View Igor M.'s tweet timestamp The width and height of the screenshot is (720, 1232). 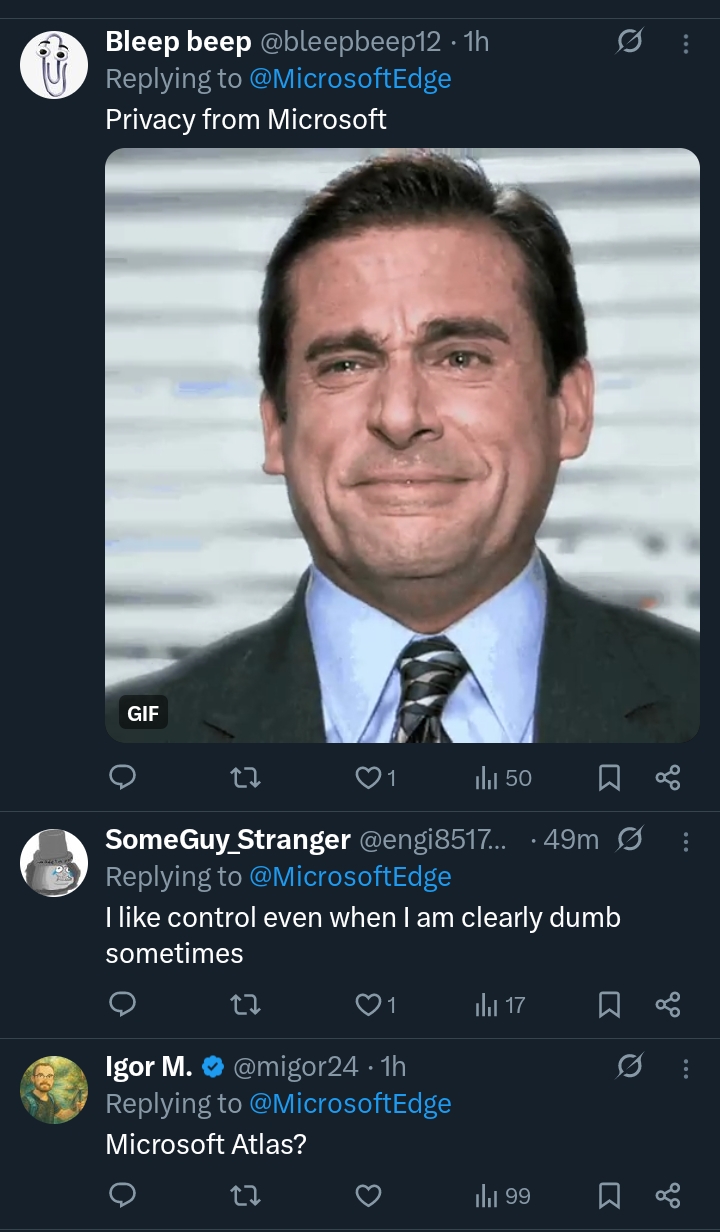coord(394,1066)
